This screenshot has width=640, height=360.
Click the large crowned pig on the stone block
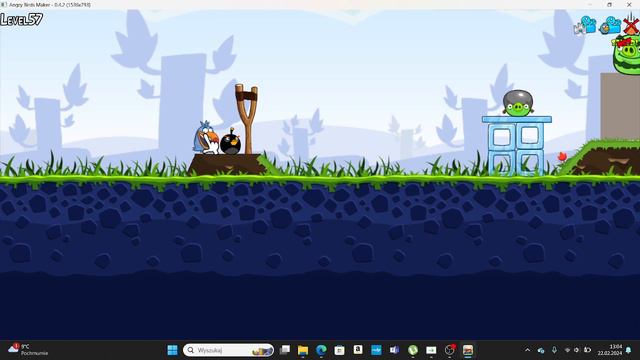pyautogui.click(x=627, y=55)
